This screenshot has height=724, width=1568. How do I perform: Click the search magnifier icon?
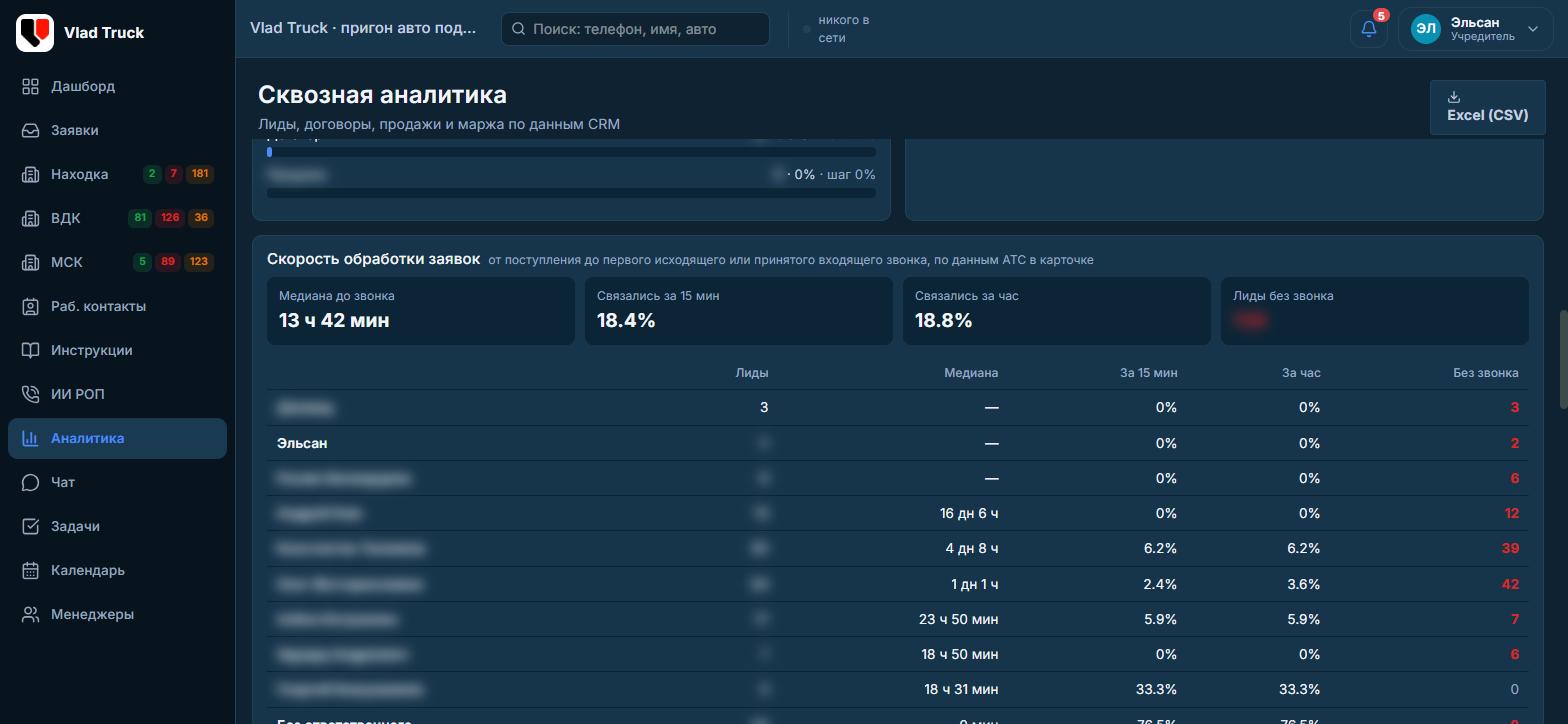coord(518,29)
